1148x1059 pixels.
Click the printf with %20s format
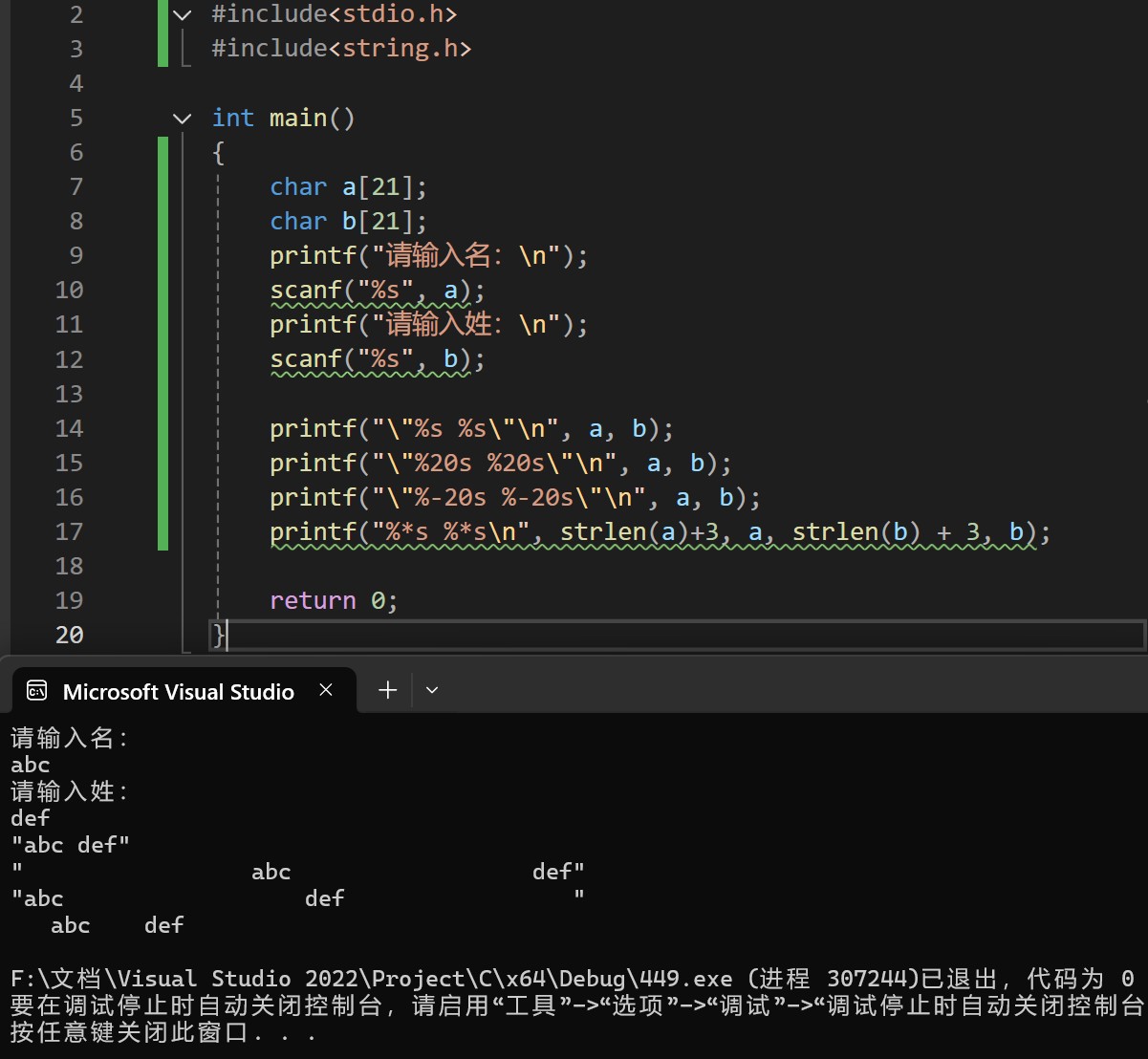coord(501,463)
